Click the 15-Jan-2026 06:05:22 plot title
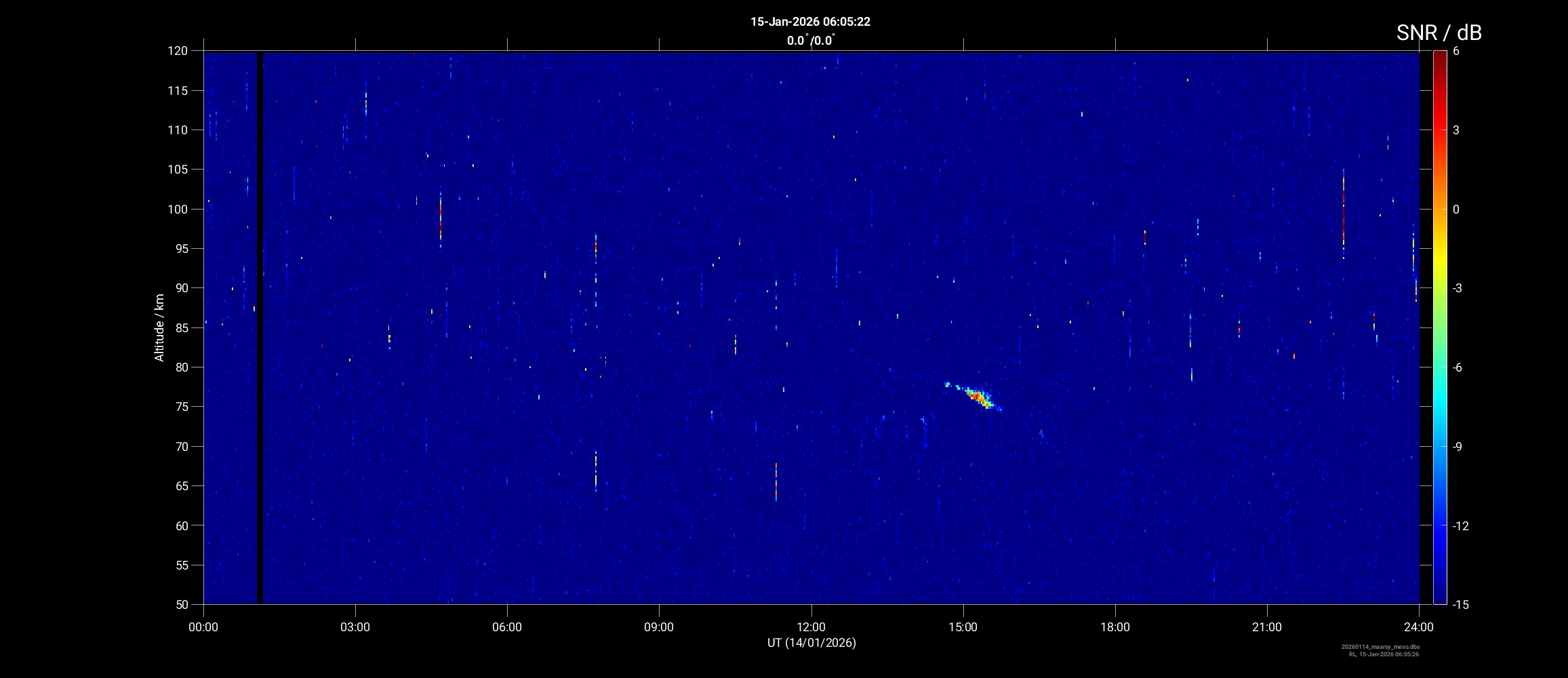This screenshot has width=1568, height=678. (810, 22)
